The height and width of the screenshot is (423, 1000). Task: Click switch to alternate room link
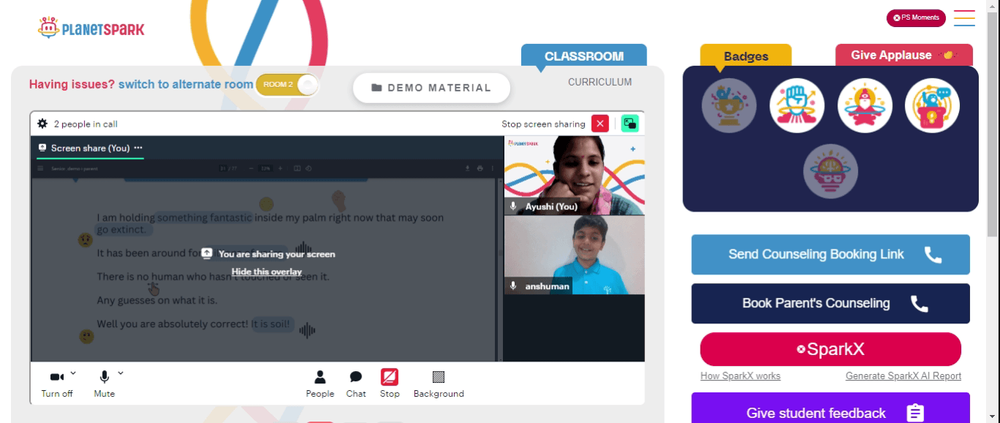(186, 84)
